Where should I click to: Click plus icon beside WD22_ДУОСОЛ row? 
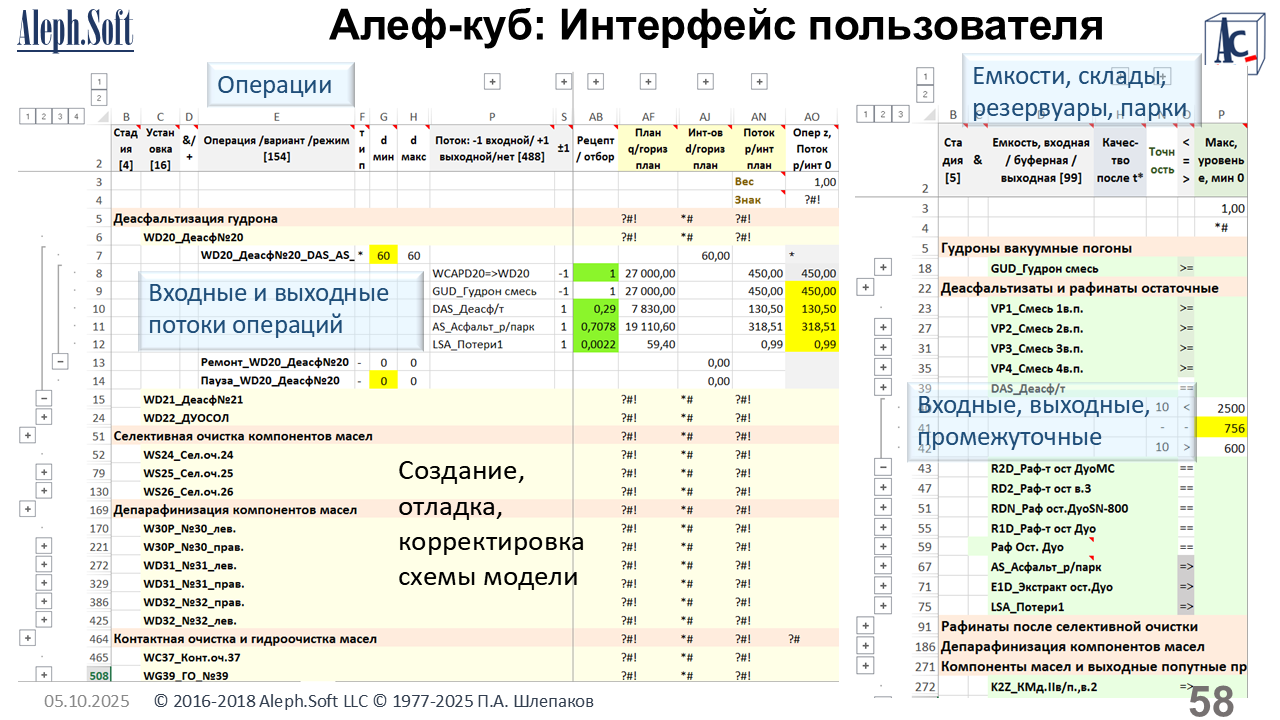click(45, 417)
